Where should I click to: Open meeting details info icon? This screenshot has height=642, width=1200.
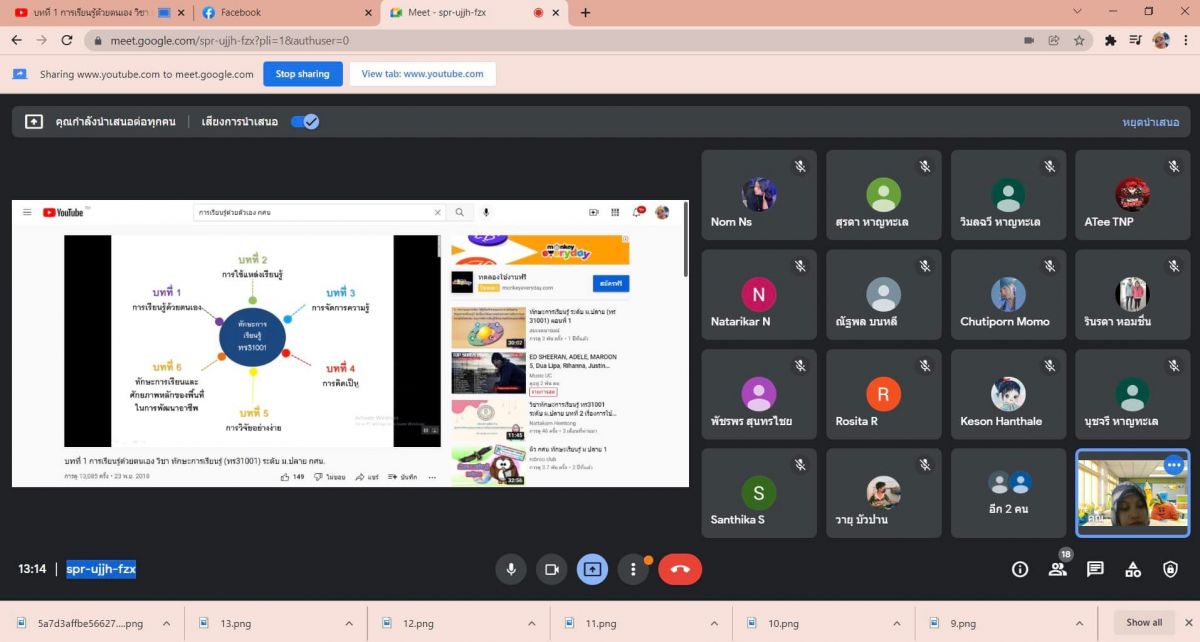click(1020, 569)
